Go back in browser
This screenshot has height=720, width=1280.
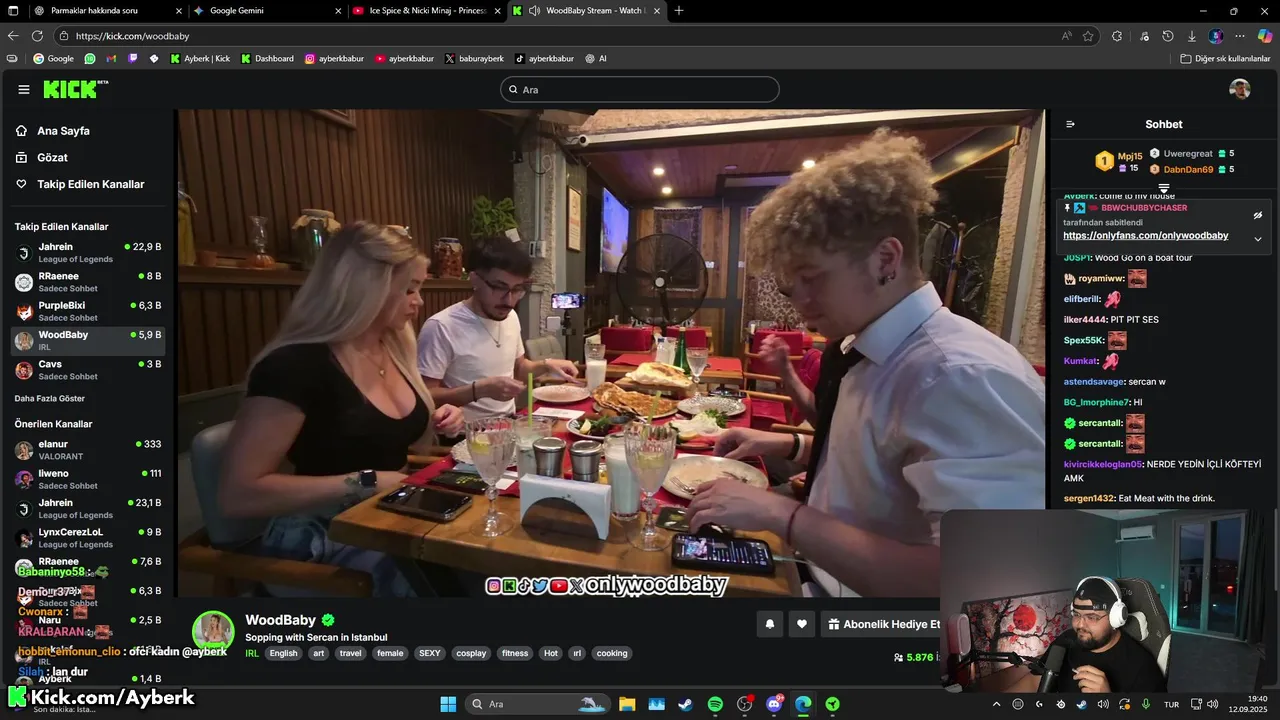13,36
